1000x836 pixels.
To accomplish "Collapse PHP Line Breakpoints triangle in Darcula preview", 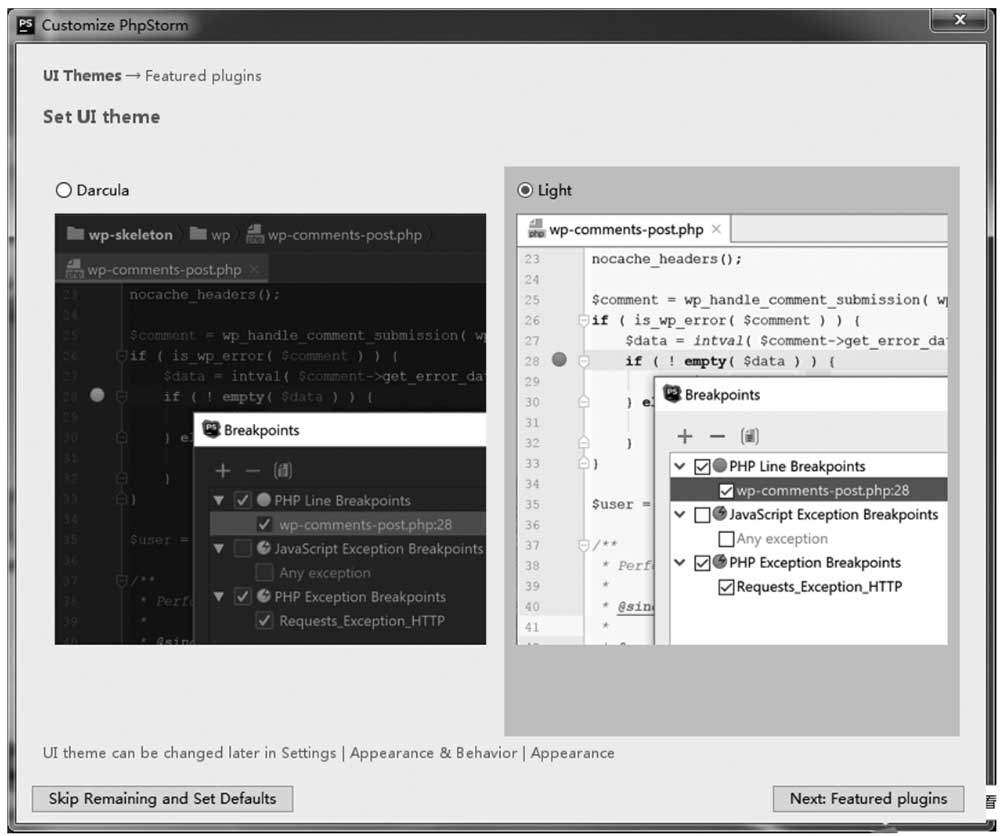I will [219, 501].
